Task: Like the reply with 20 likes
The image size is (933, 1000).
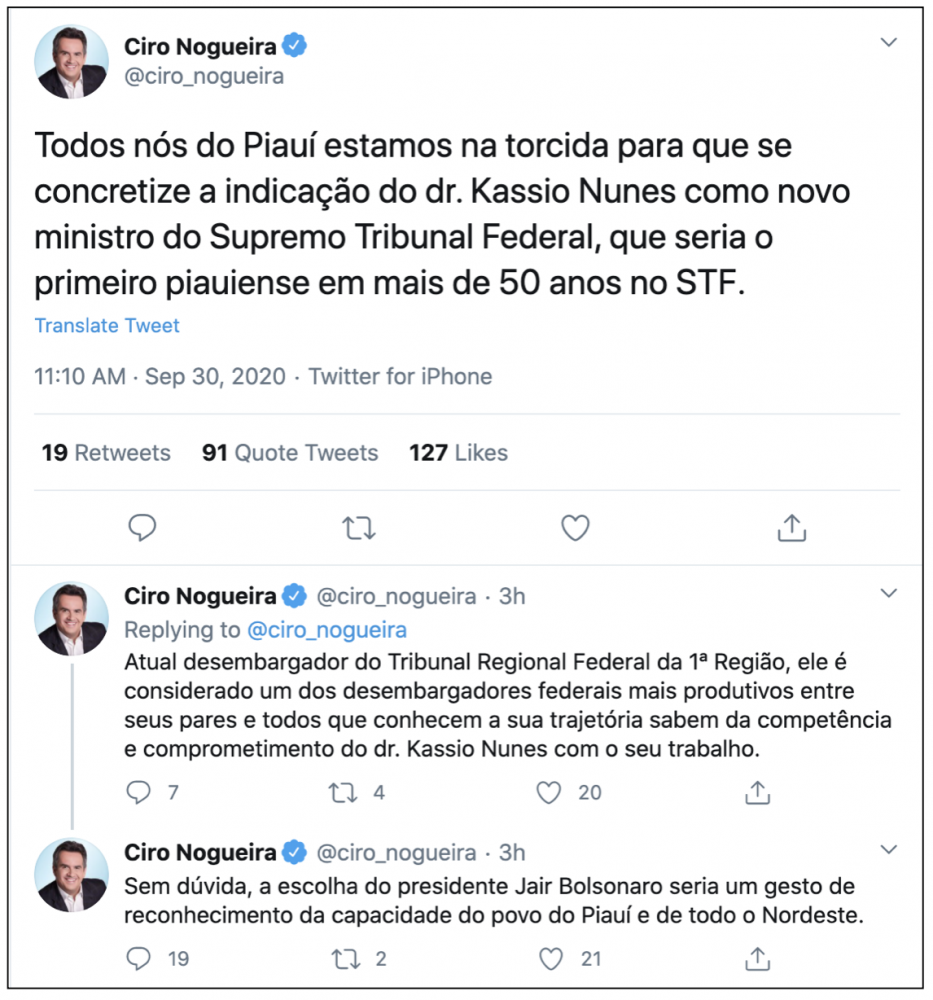Action: click(x=549, y=793)
